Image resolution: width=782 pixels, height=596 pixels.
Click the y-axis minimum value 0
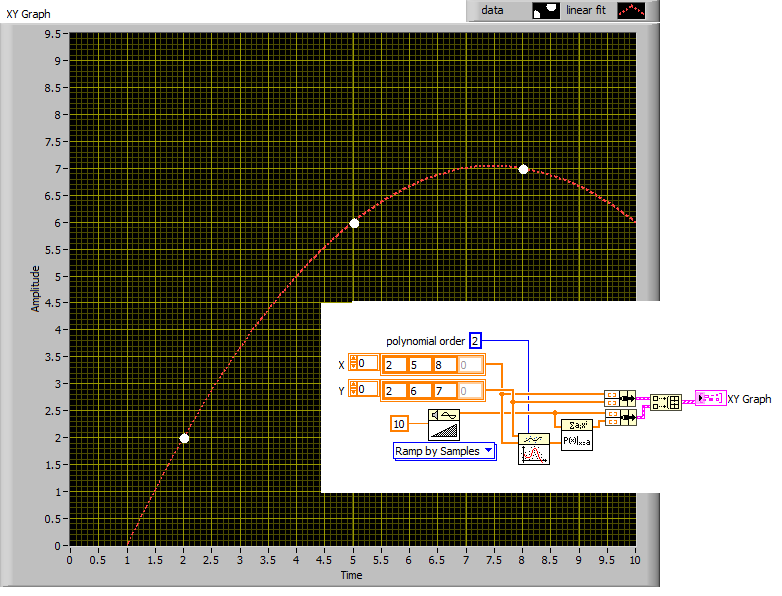58,546
